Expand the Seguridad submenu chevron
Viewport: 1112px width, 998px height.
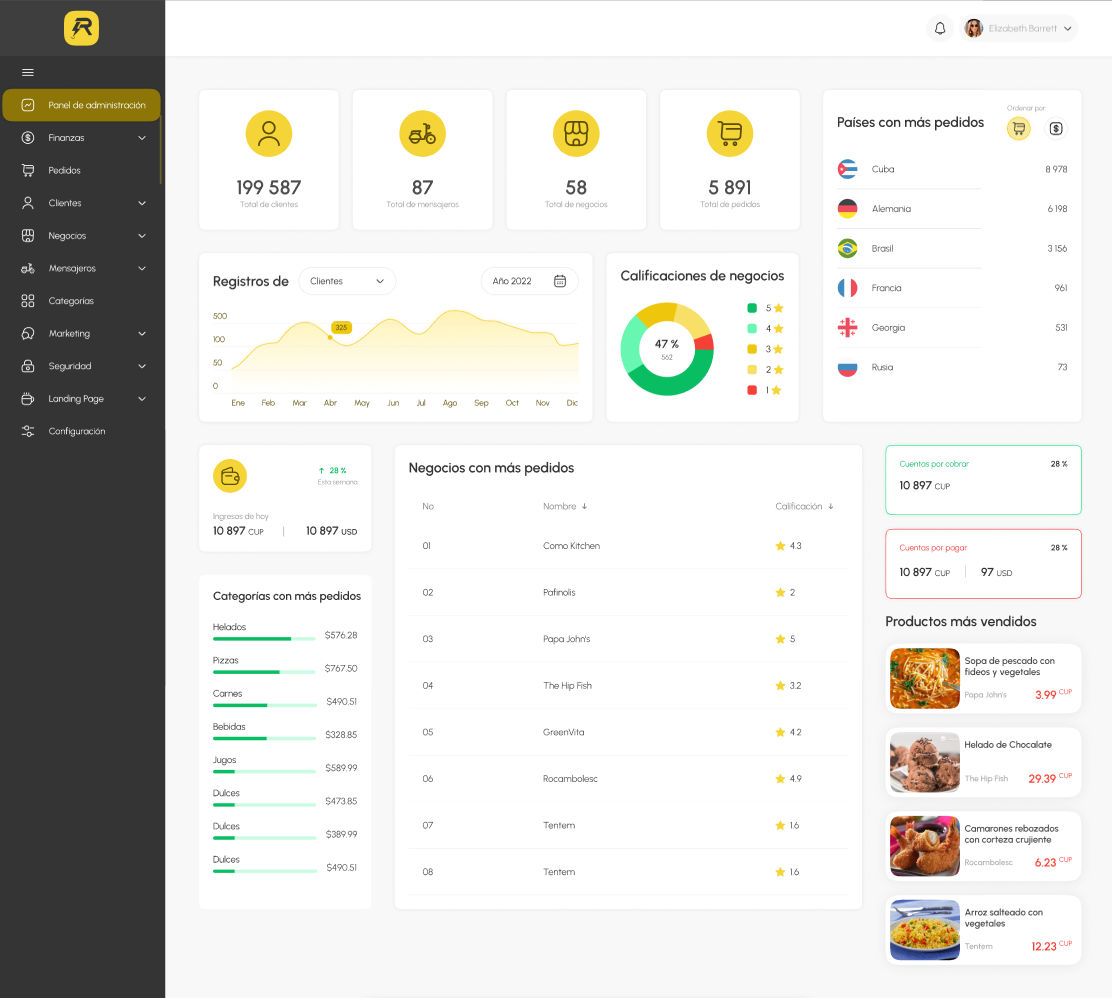pyautogui.click(x=142, y=366)
